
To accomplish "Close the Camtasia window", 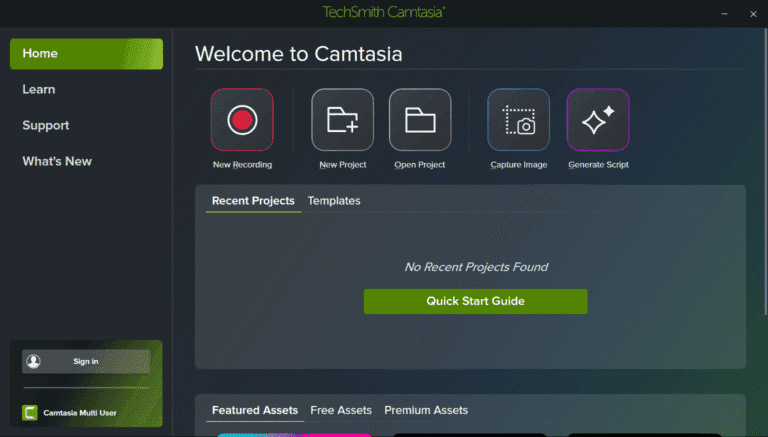I will click(x=753, y=14).
